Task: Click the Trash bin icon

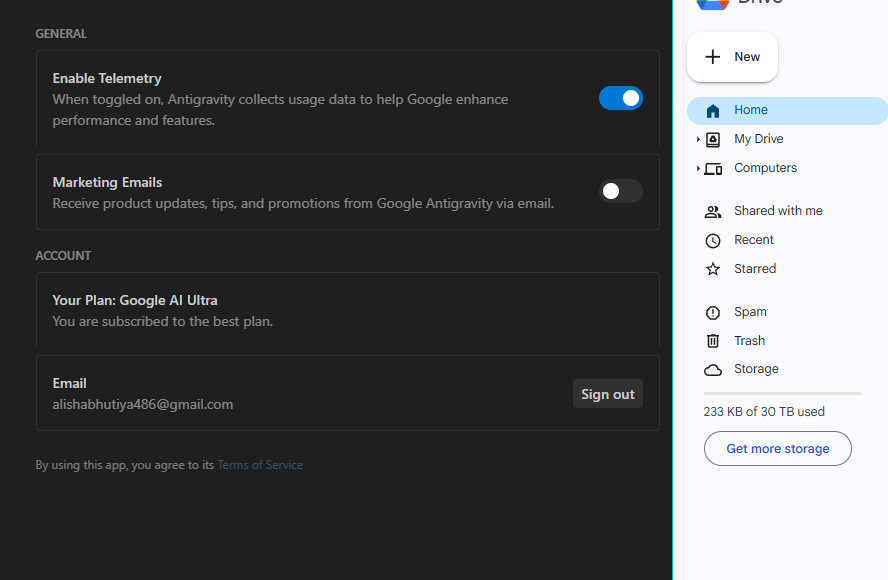Action: (713, 341)
